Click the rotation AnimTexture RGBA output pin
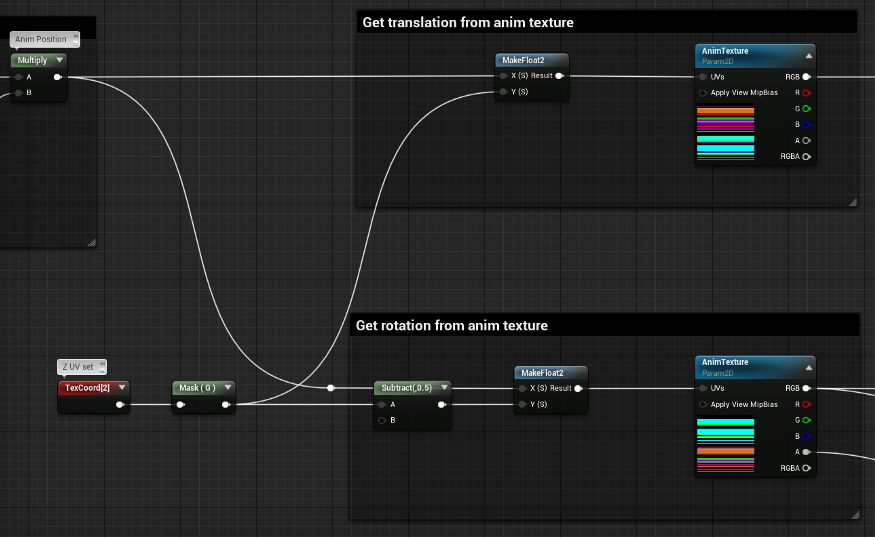875x537 pixels. pos(806,468)
